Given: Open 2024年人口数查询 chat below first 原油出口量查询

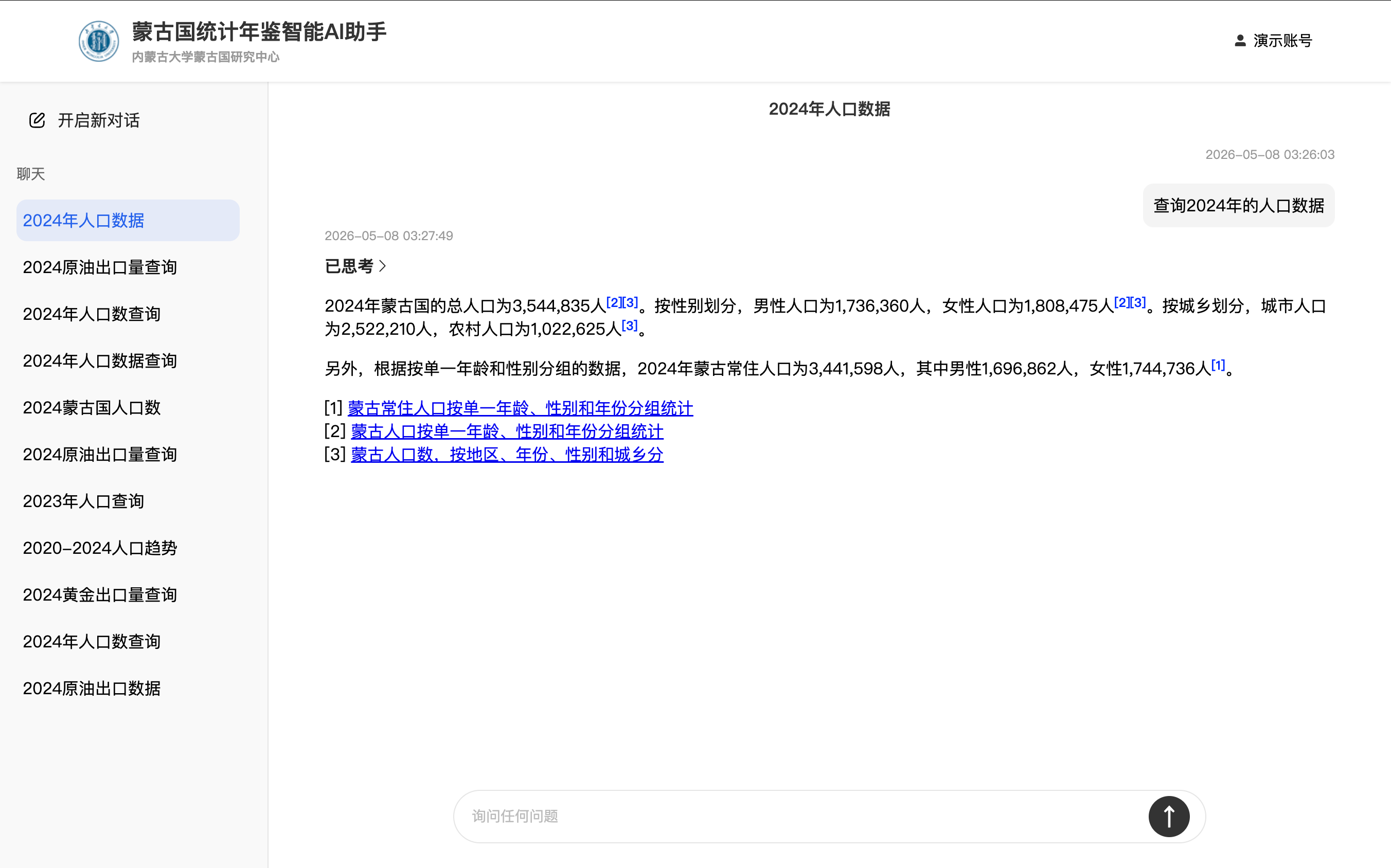Looking at the screenshot, I should [x=128, y=314].
